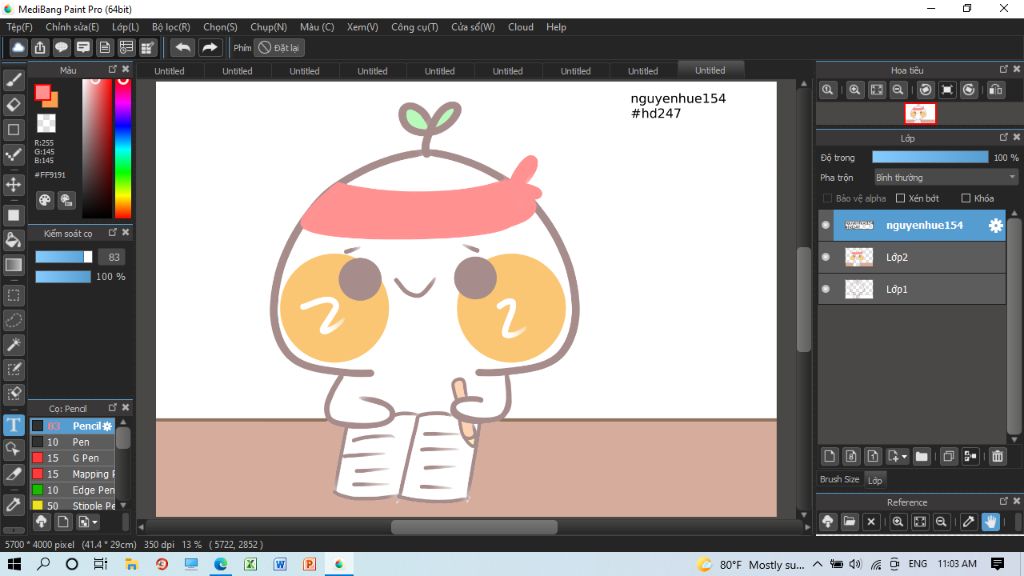Click the Windows Start button
This screenshot has width=1024, height=576.
14,564
